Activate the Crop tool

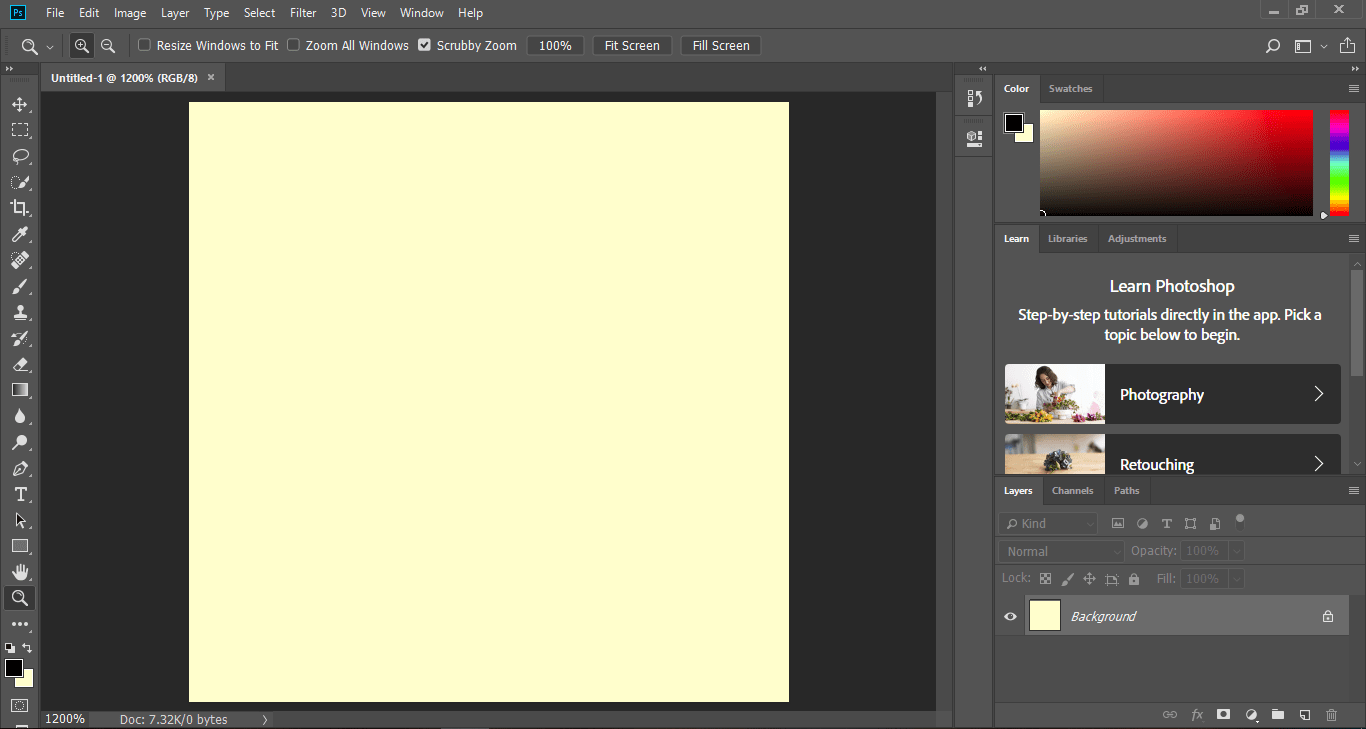pyautogui.click(x=19, y=208)
